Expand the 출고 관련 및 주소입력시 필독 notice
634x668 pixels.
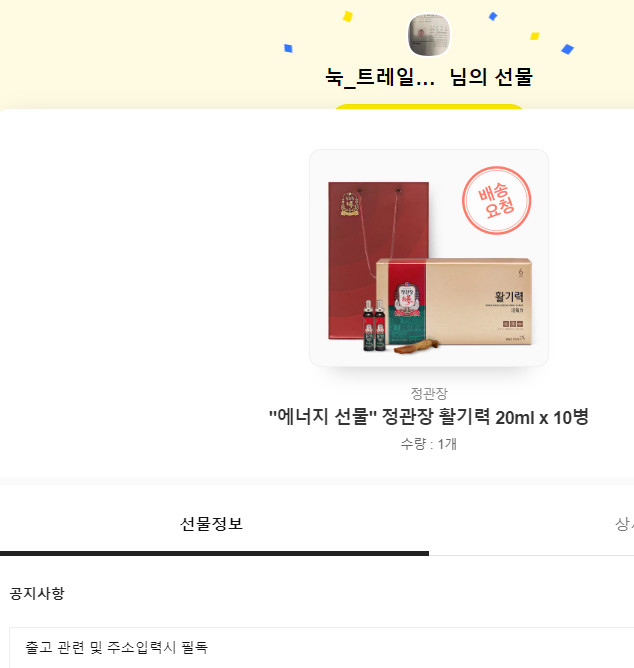click(x=322, y=648)
